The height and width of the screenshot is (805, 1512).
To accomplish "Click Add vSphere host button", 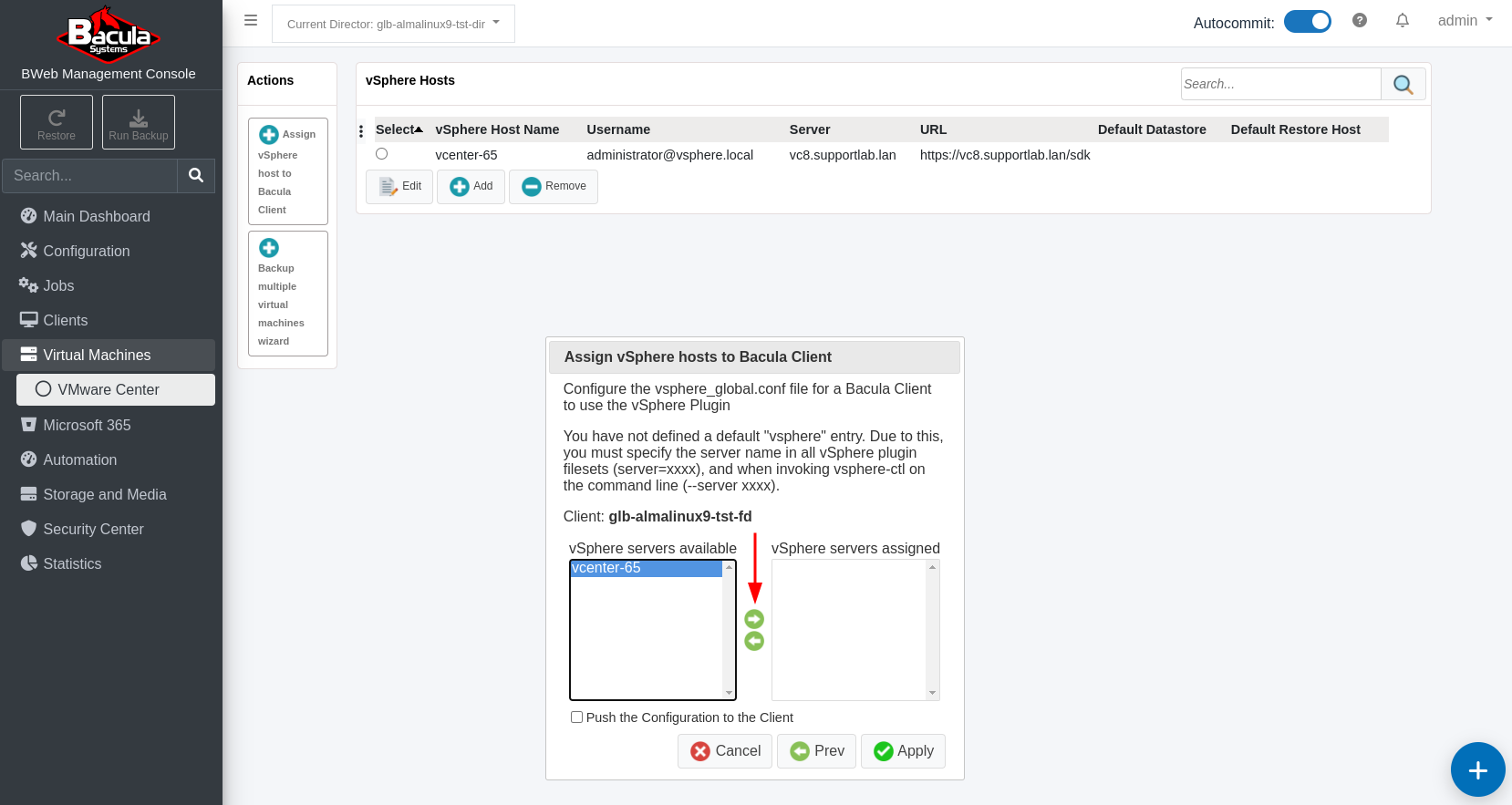I will 471,187.
